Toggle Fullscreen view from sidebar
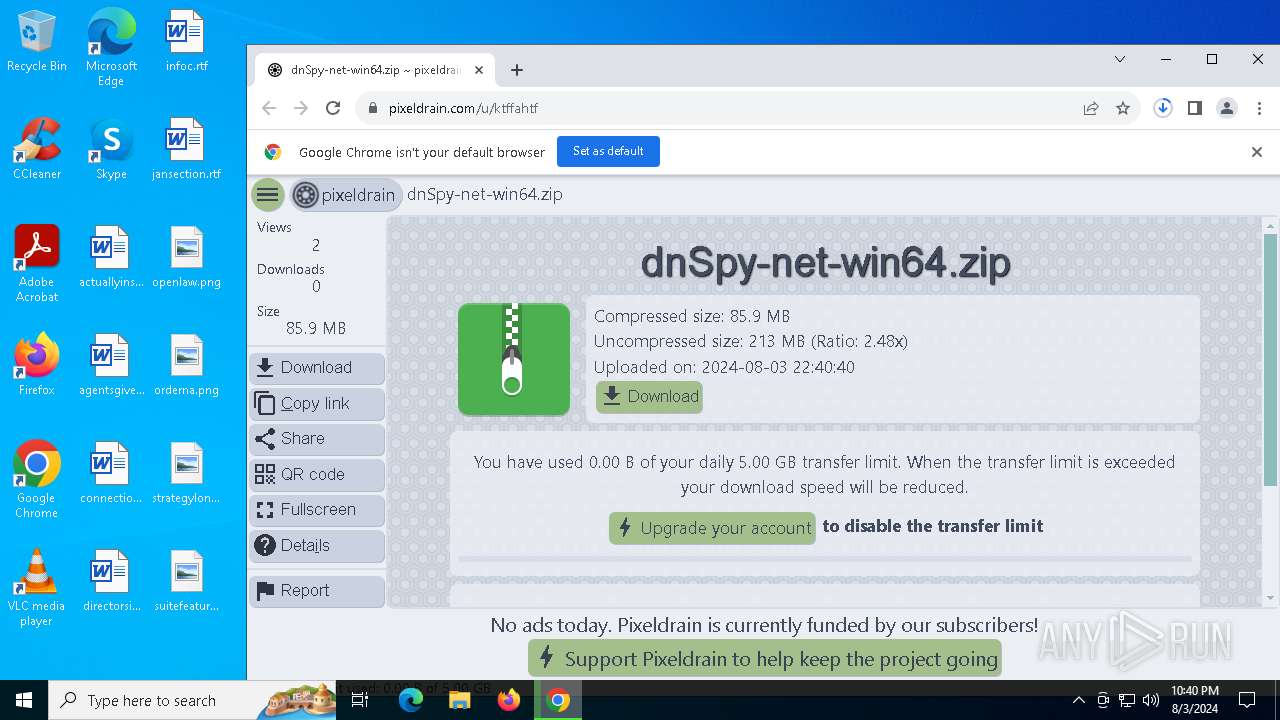Image resolution: width=1280 pixels, height=720 pixels. click(x=317, y=510)
